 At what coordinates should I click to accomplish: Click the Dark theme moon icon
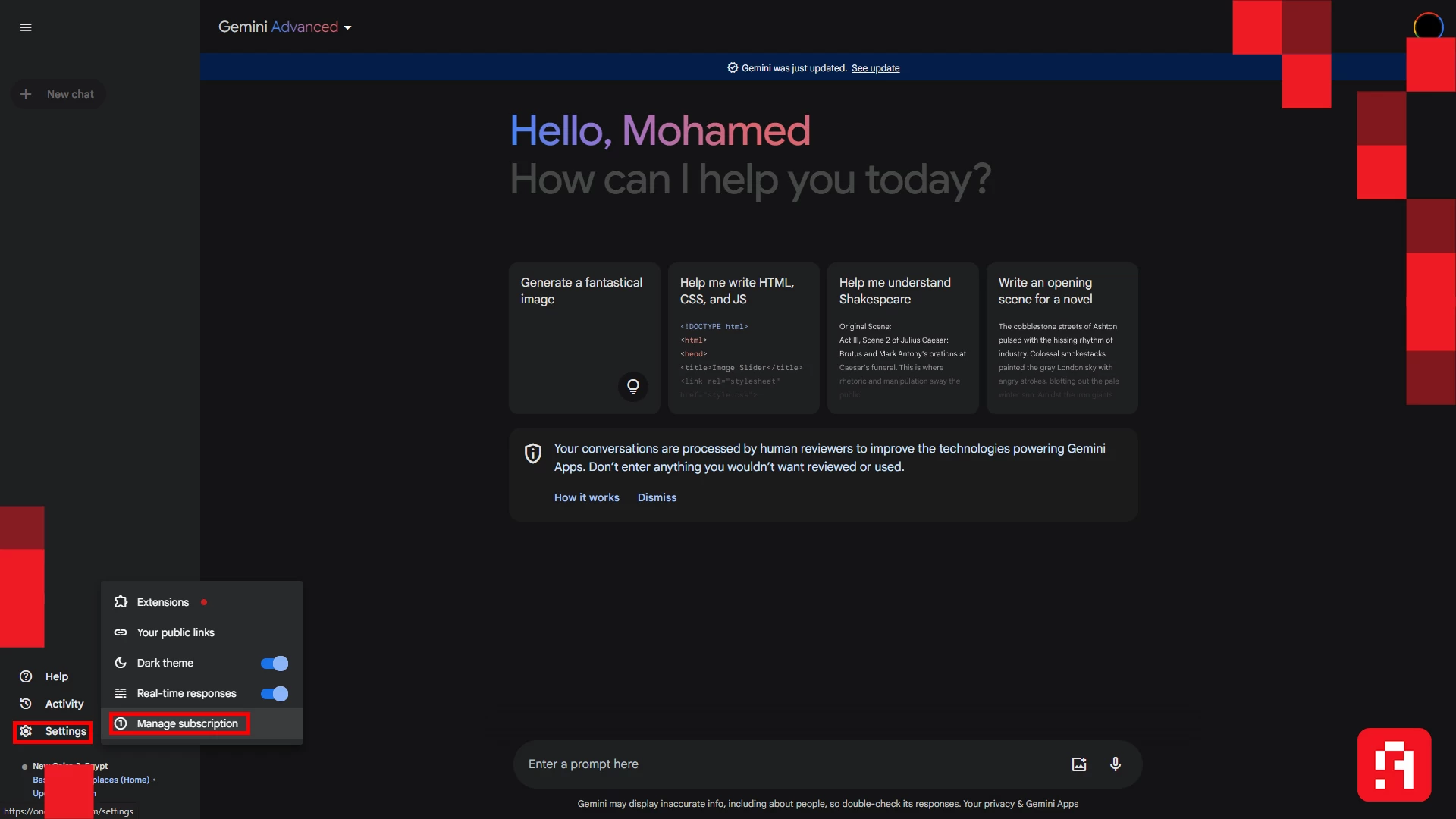(121, 663)
